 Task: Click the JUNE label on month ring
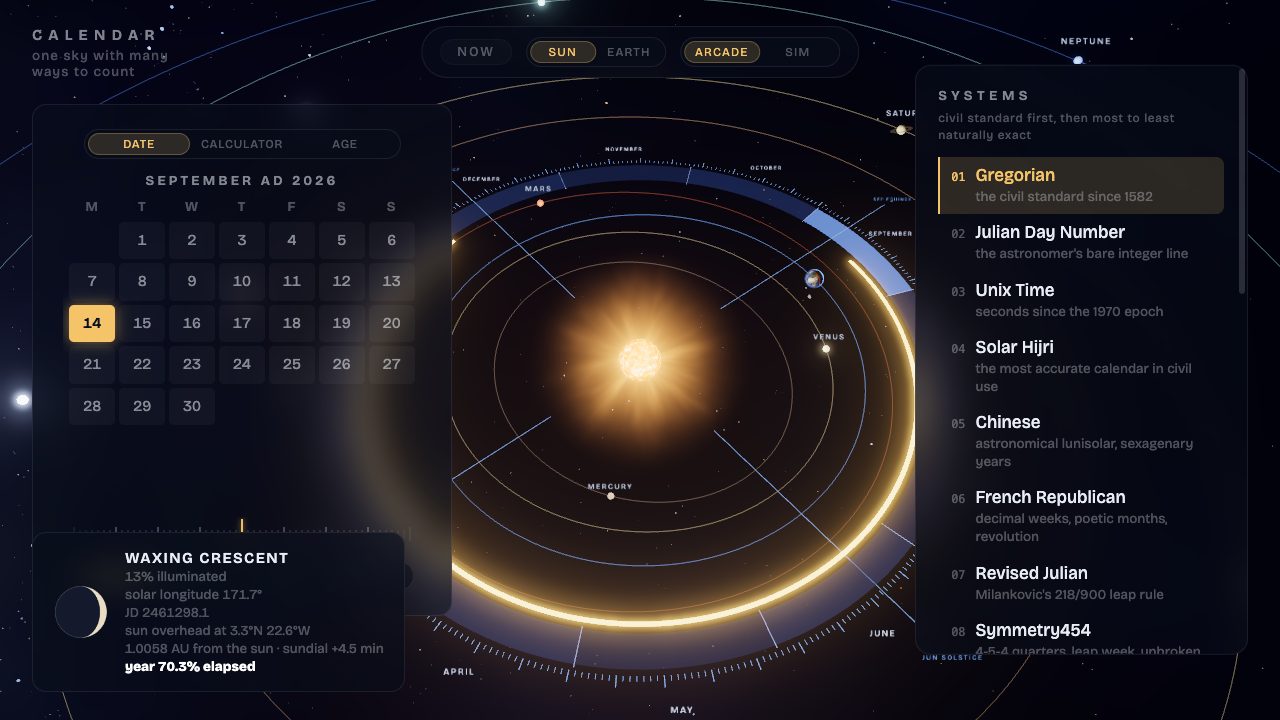point(882,633)
